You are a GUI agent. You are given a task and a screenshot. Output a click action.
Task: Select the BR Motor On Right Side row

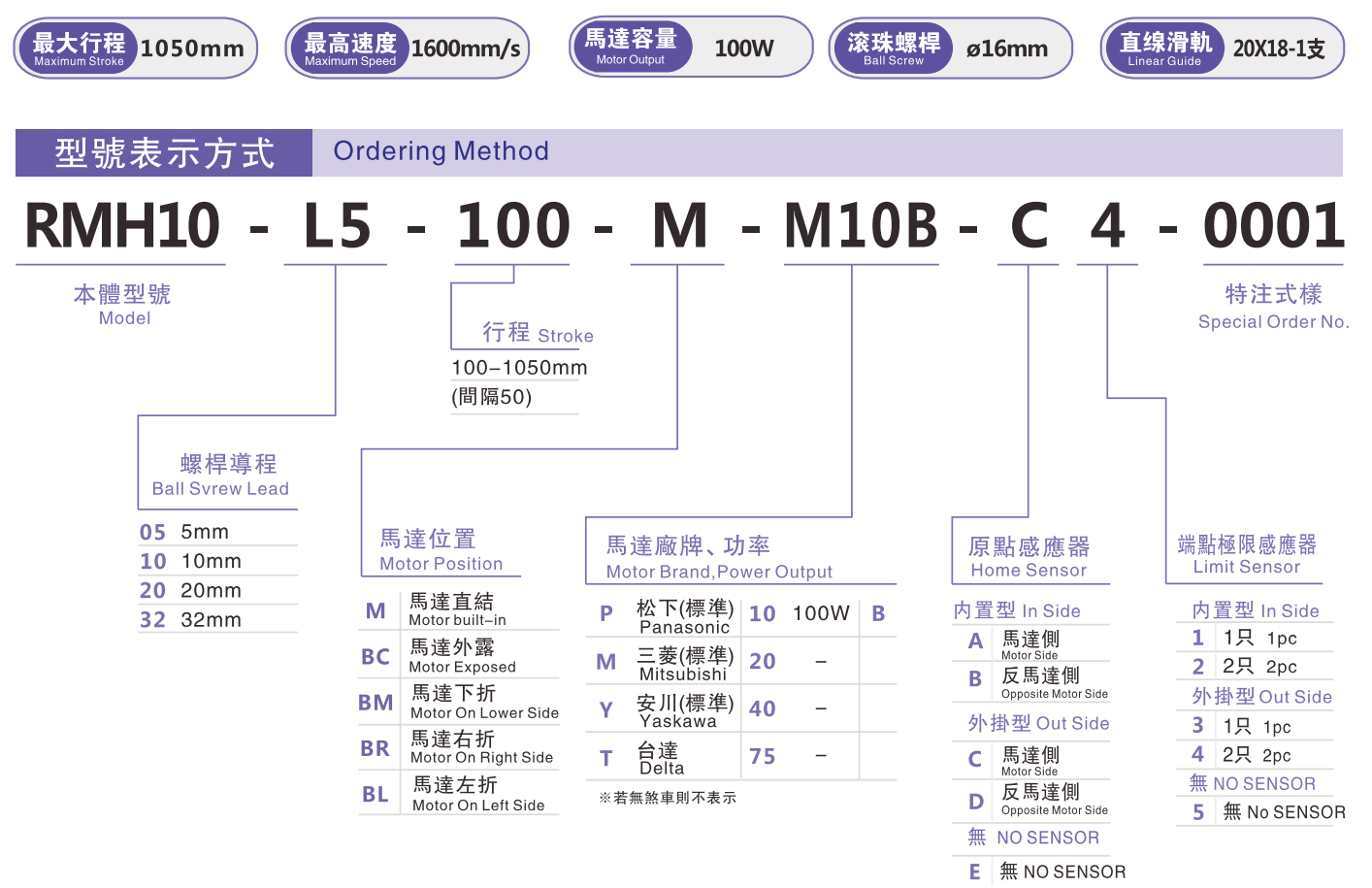[x=459, y=747]
